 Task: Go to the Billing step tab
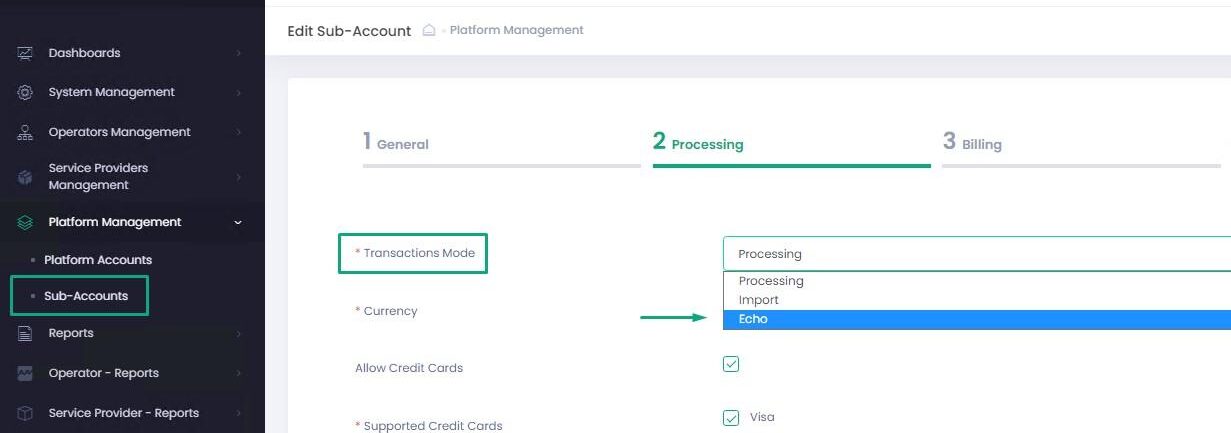(973, 144)
